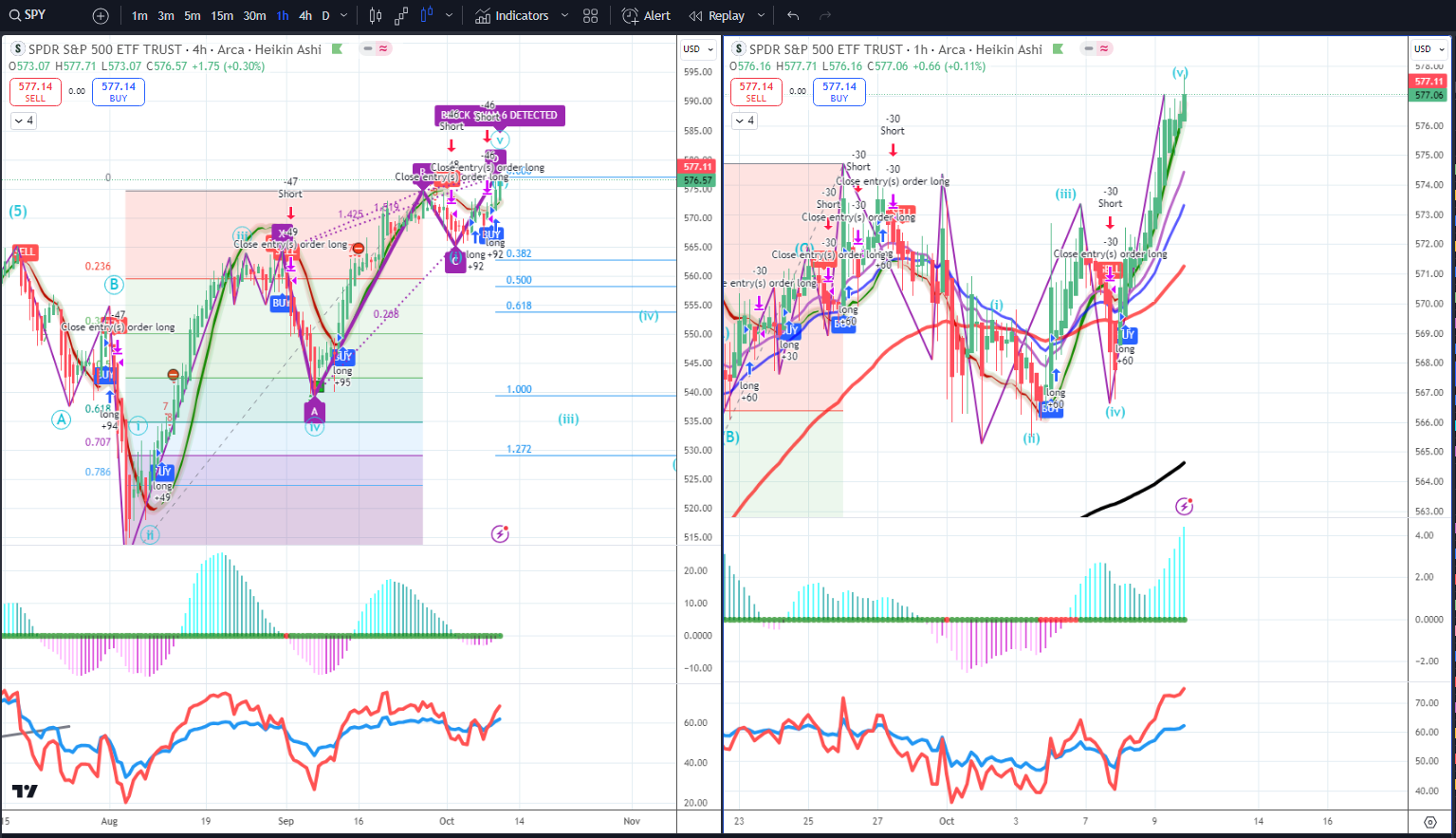
Task: Click the green flag icon on 4h chart title
Action: tap(338, 49)
